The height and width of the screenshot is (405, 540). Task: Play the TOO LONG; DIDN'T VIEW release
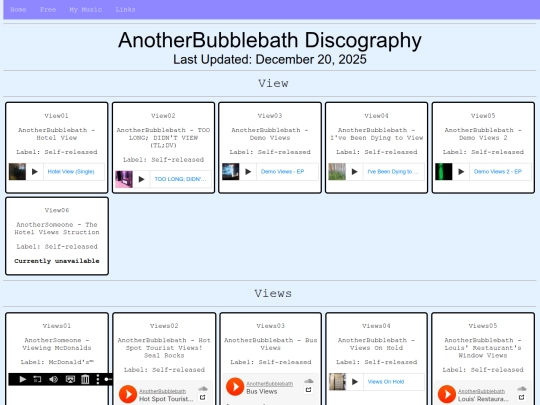[x=142, y=179]
